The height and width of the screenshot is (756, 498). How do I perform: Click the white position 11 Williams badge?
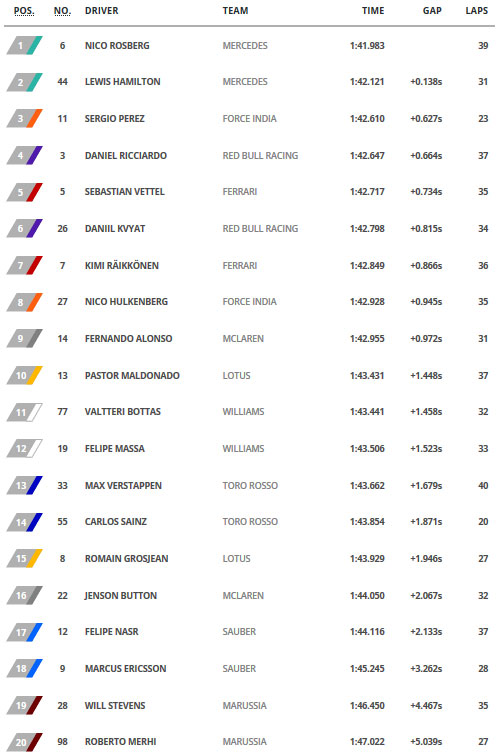[24, 412]
